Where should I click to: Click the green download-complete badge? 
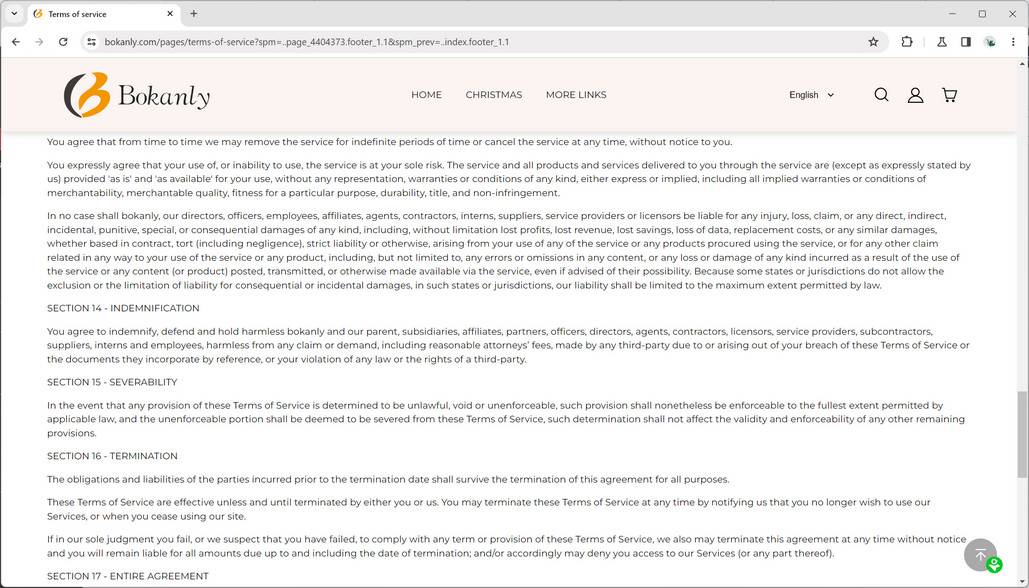pyautogui.click(x=993, y=564)
